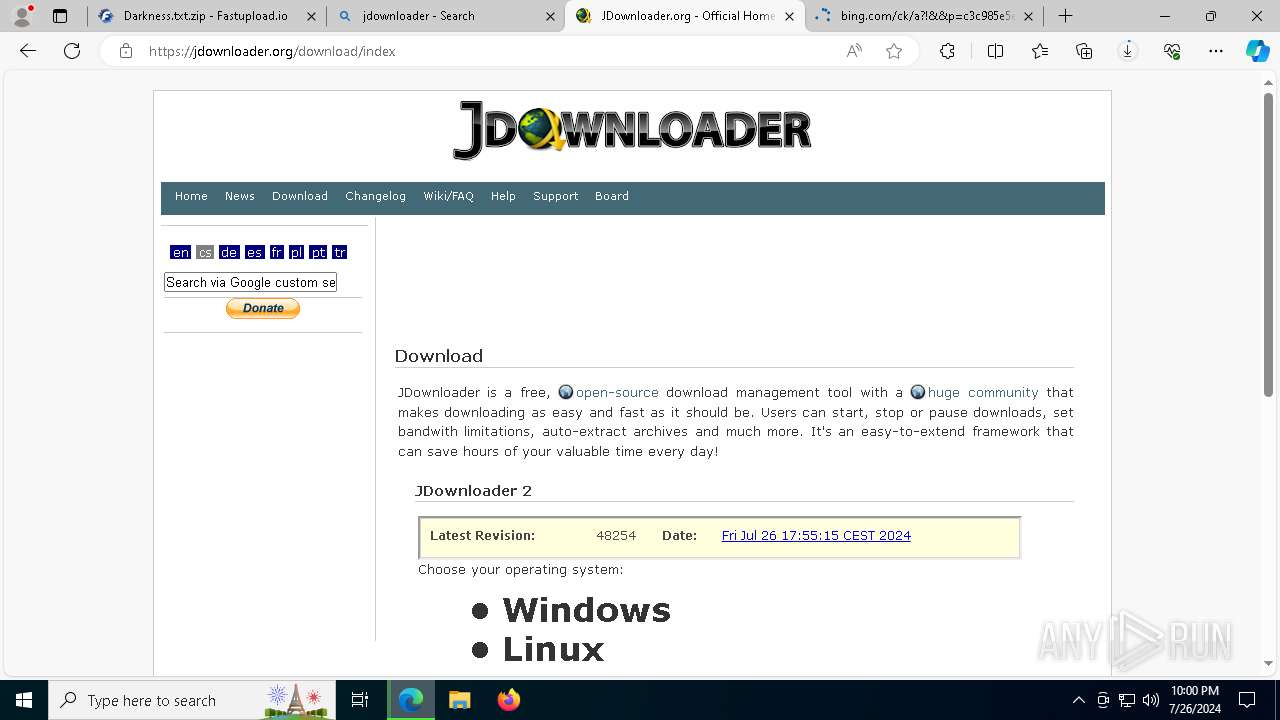This screenshot has width=1280, height=720.
Task: Open Changelog in site navigation
Action: [x=375, y=196]
